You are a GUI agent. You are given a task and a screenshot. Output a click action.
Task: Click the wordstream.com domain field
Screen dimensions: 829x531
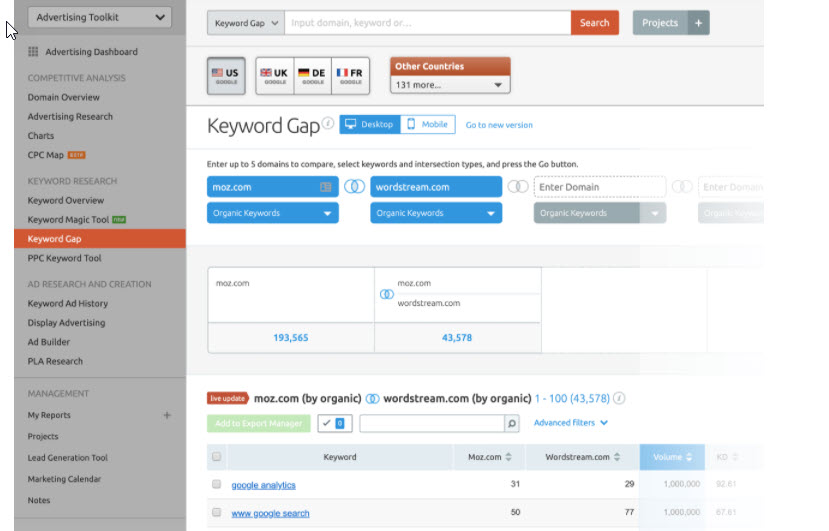[436, 187]
